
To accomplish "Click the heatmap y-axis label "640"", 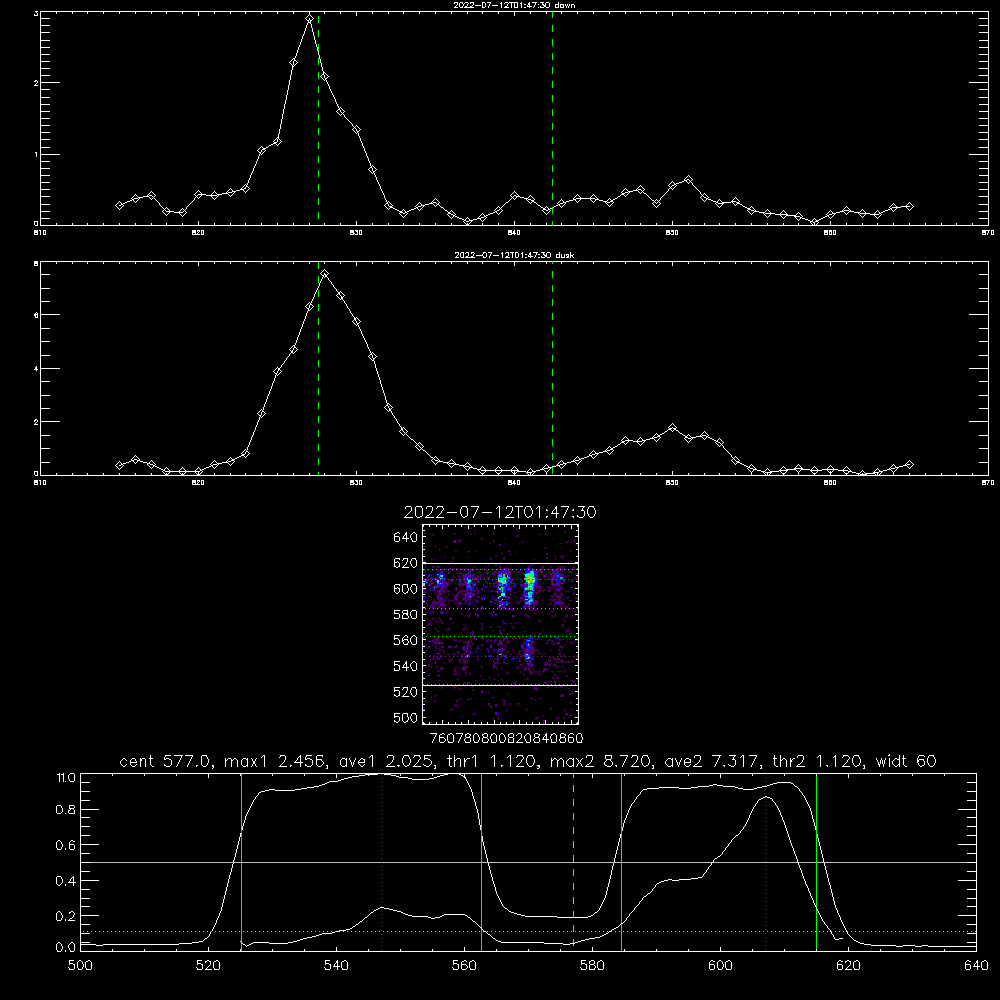I will click(x=406, y=537).
